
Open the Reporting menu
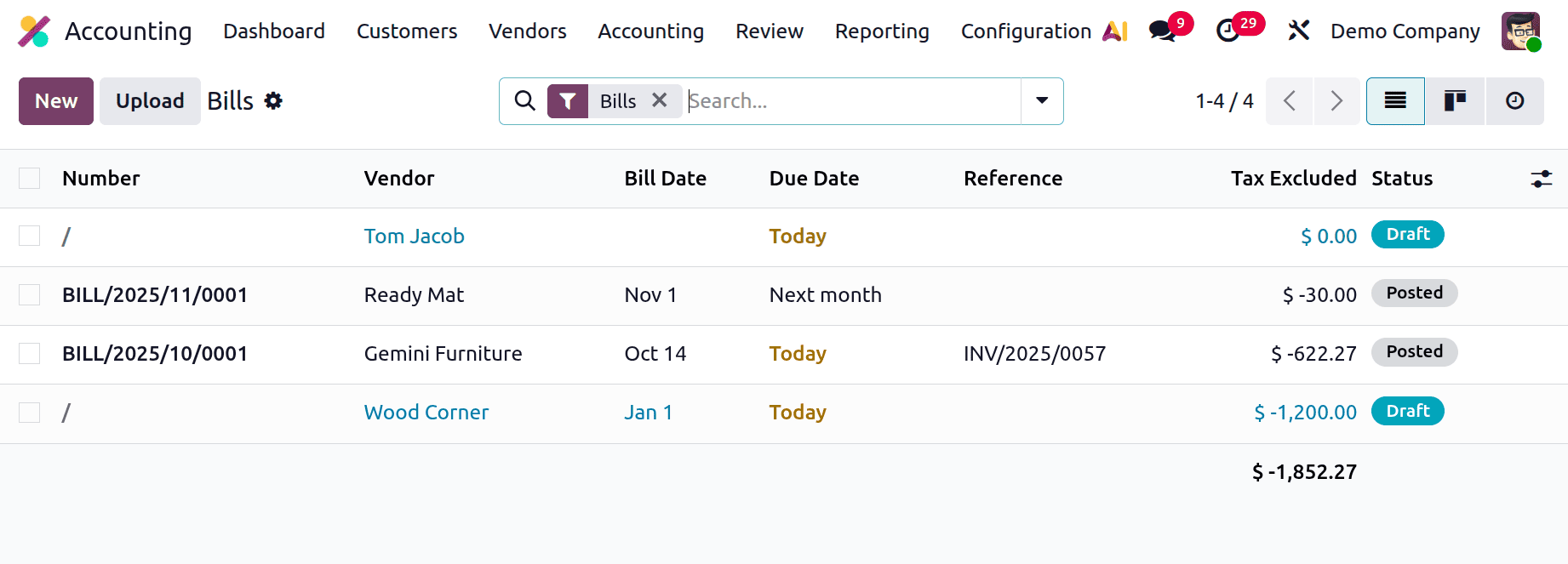click(x=882, y=31)
